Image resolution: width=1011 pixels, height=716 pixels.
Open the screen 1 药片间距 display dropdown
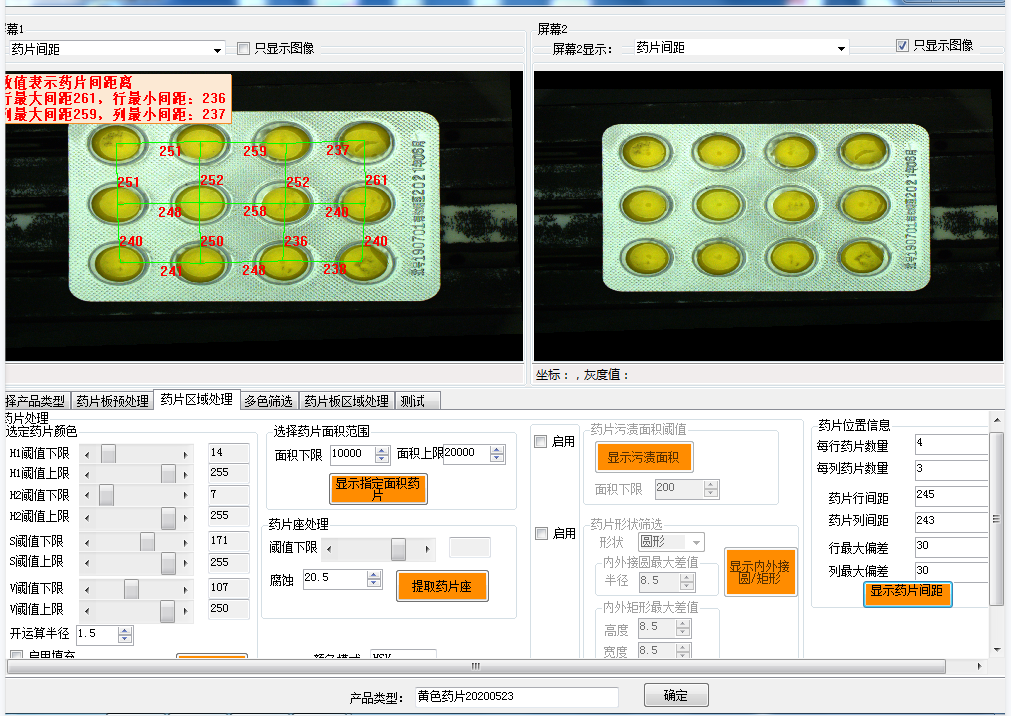tap(218, 49)
